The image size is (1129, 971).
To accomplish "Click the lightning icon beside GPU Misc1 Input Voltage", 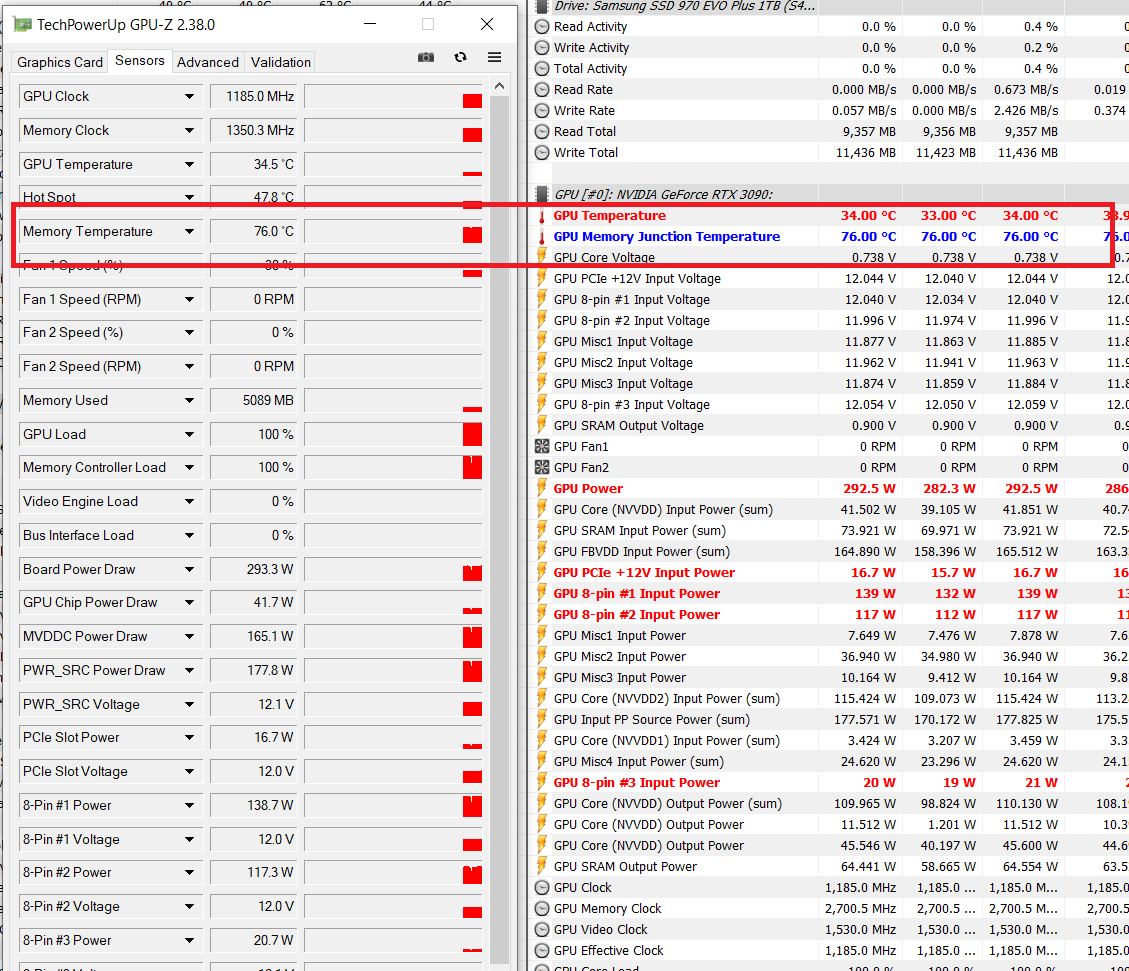I will point(542,342).
